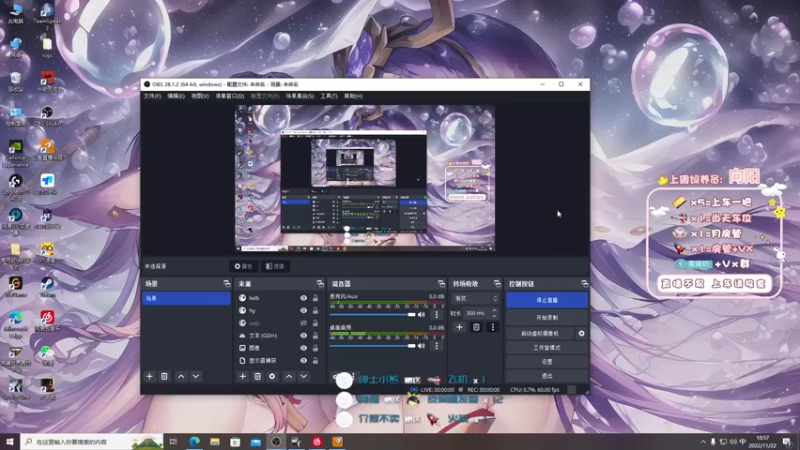800x450 pixels.
Task: Move selected source down in Sources panel
Action: (x=304, y=377)
